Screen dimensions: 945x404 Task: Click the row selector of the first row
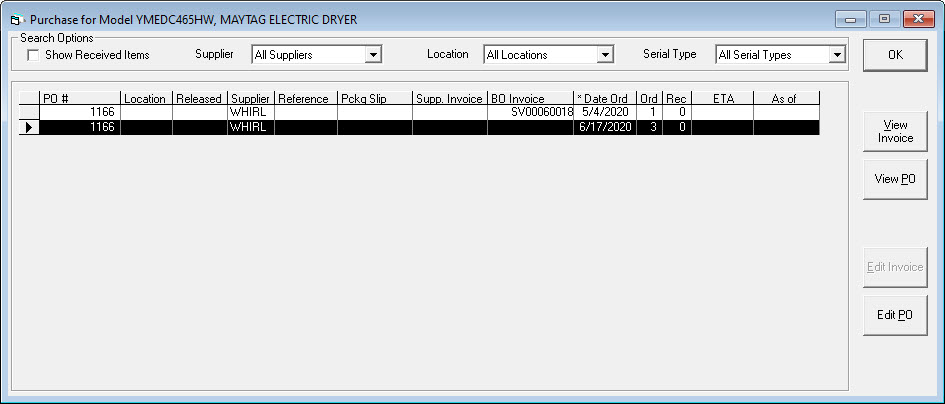(29, 113)
